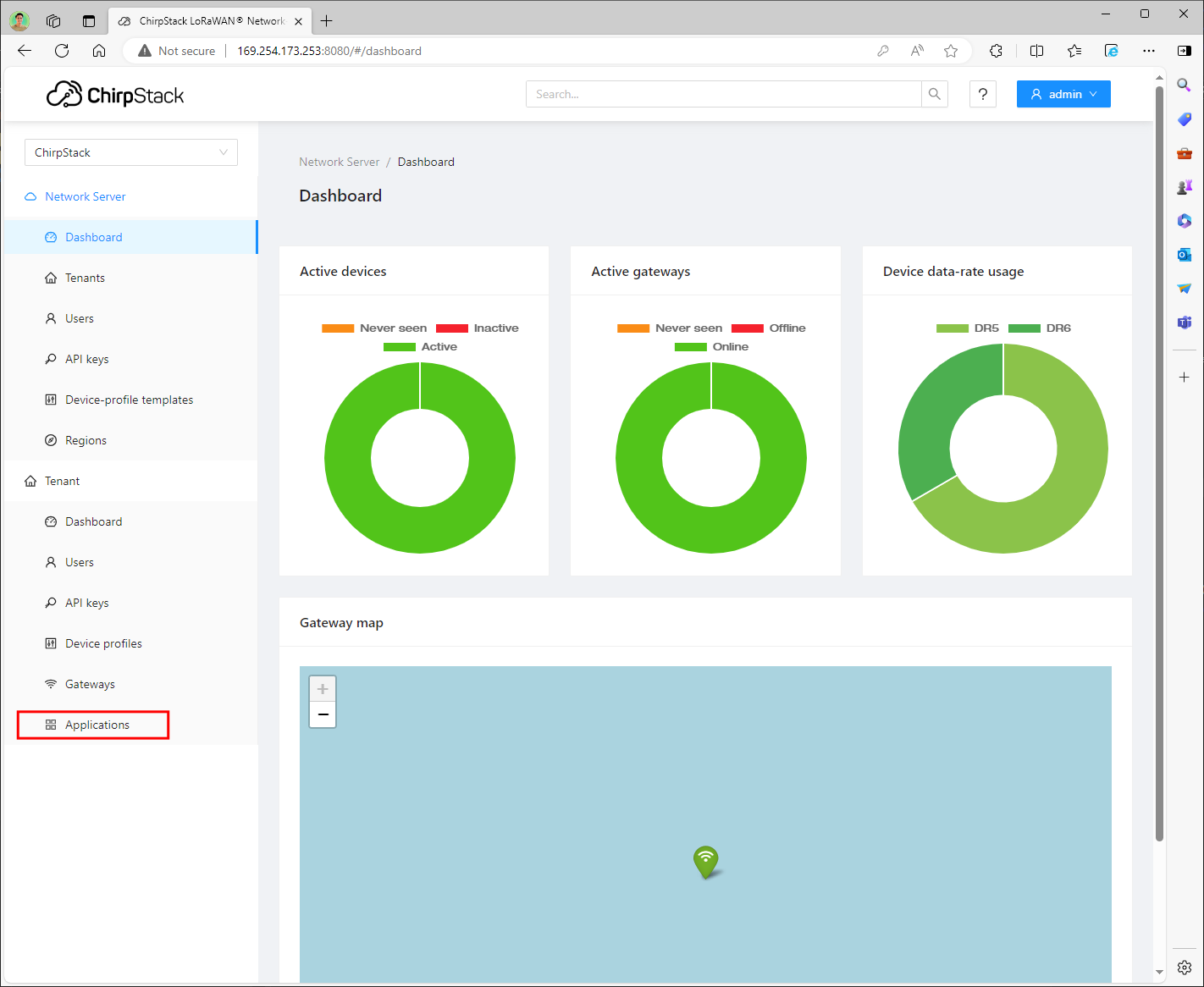Open the admin account dropdown

point(1063,94)
